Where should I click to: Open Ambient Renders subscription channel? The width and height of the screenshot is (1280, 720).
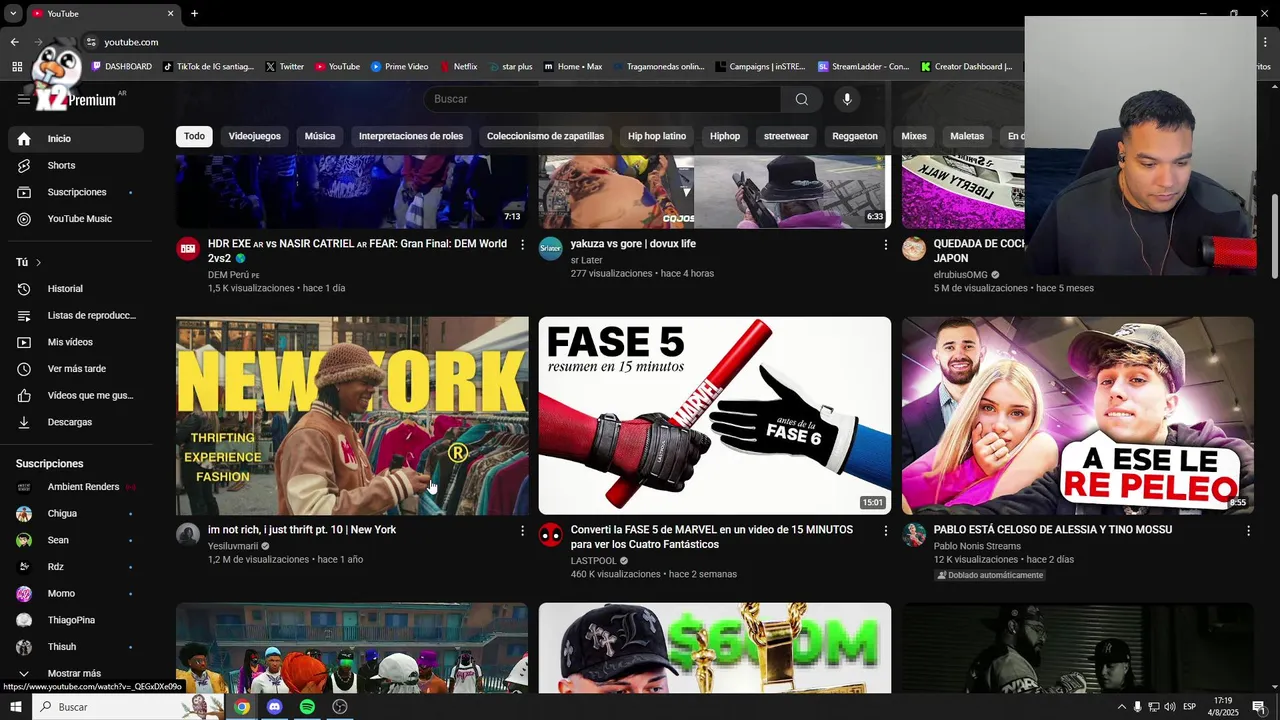click(76, 487)
